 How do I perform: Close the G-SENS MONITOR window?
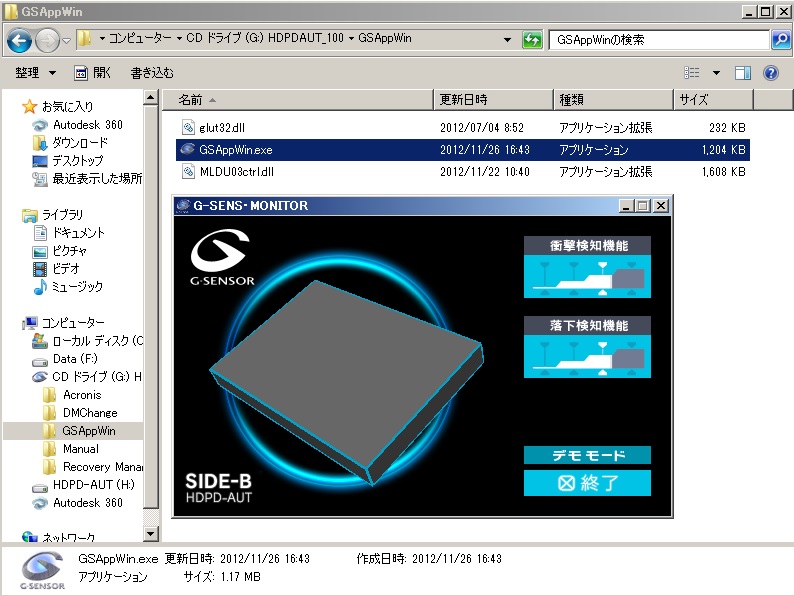[x=661, y=206]
